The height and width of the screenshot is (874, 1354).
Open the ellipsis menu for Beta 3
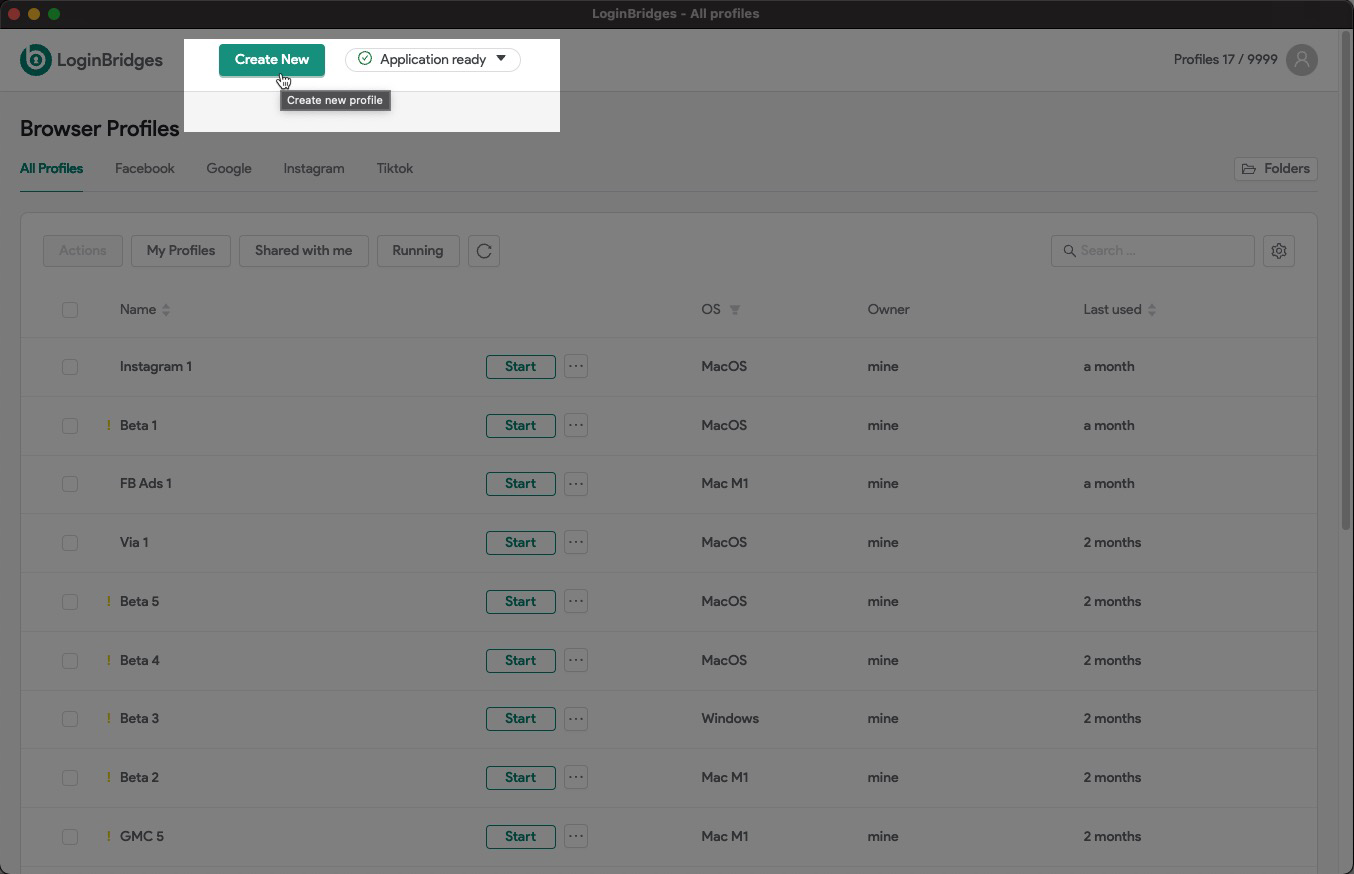pyautogui.click(x=576, y=718)
